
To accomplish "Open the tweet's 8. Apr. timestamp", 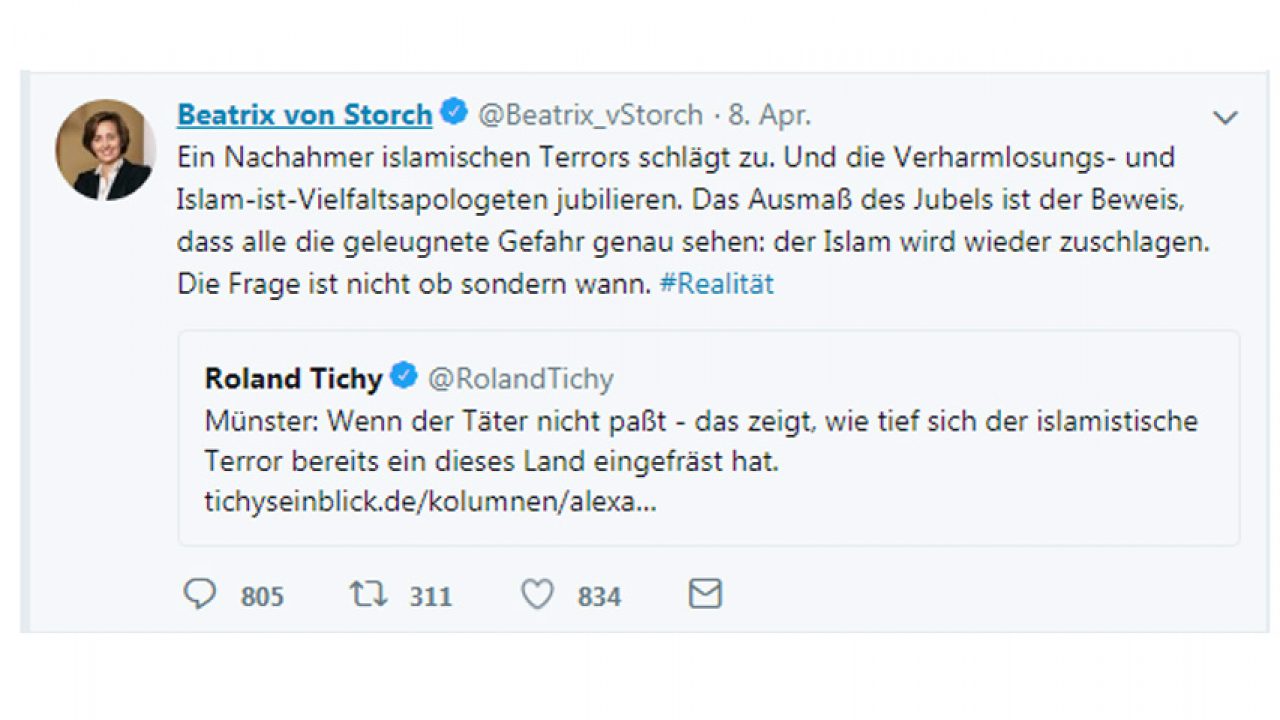I will click(769, 115).
